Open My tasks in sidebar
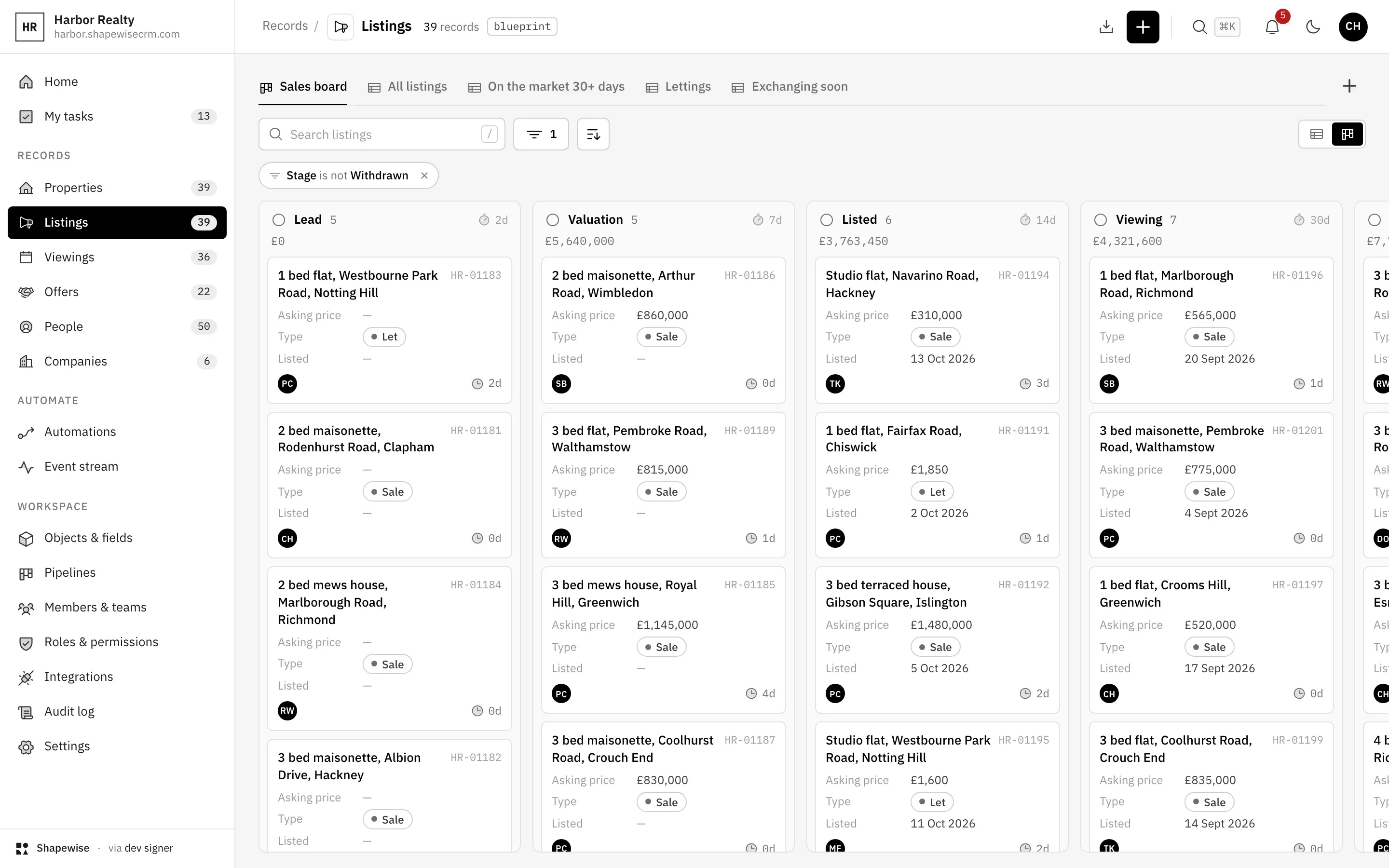This screenshot has width=1389, height=868. [117, 117]
